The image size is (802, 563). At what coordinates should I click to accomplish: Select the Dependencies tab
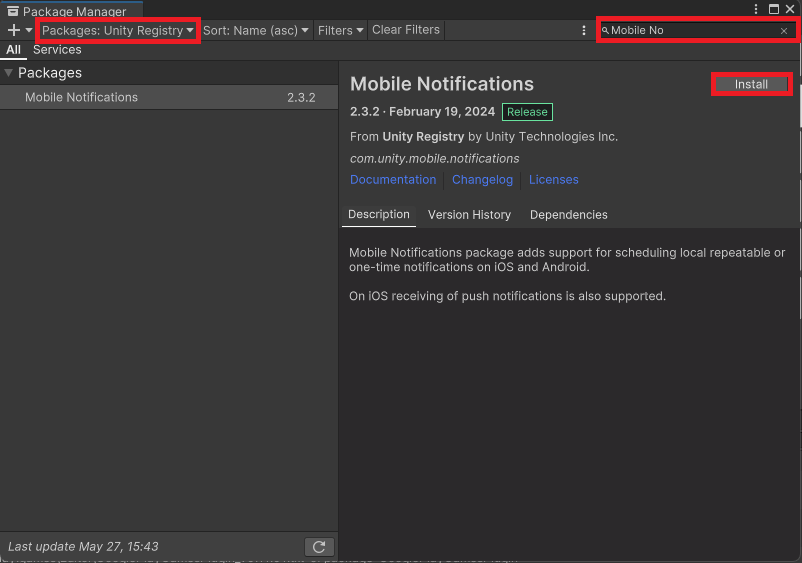pyautogui.click(x=568, y=215)
